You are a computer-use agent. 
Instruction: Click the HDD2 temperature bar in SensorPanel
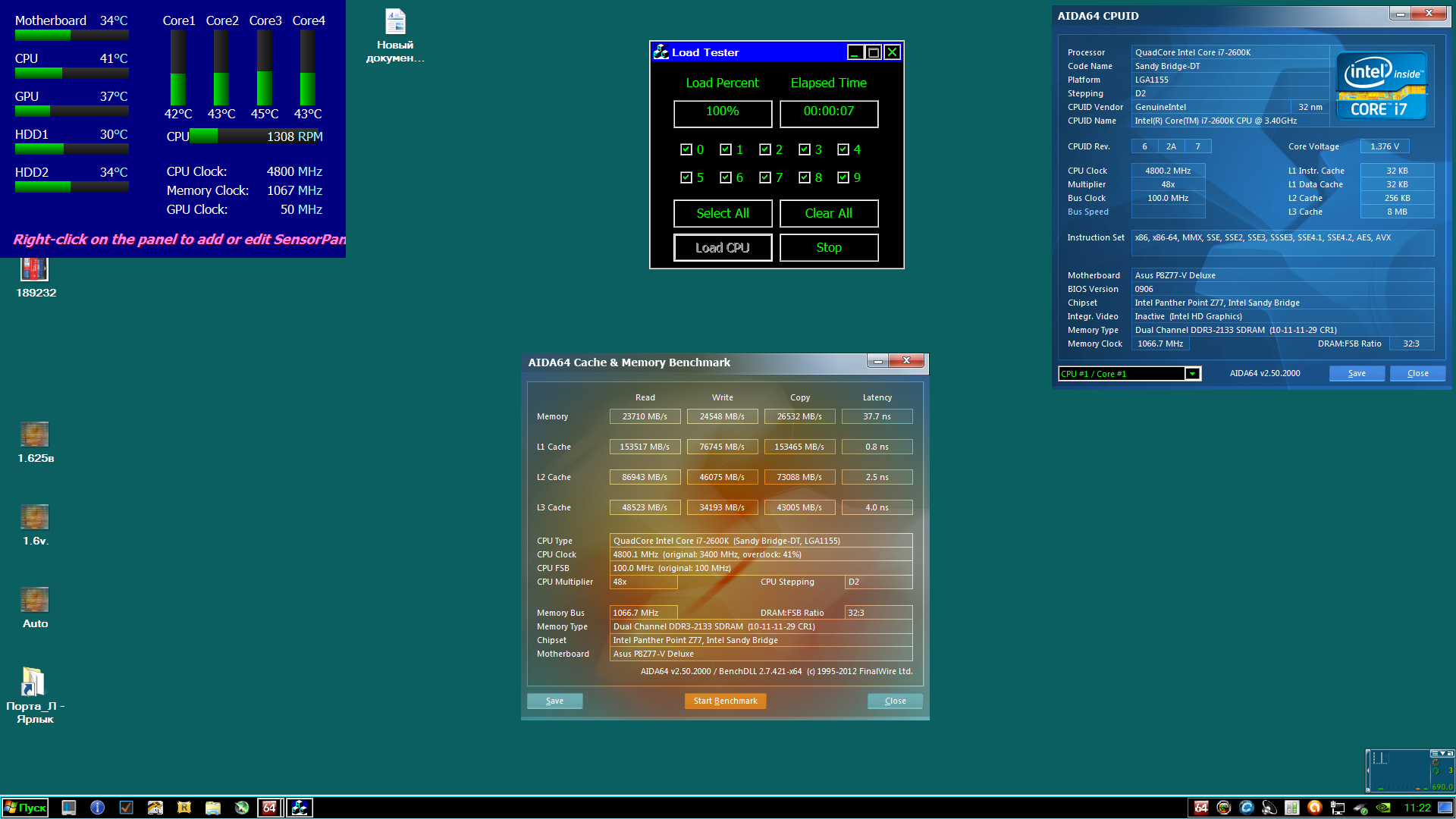pyautogui.click(x=72, y=187)
